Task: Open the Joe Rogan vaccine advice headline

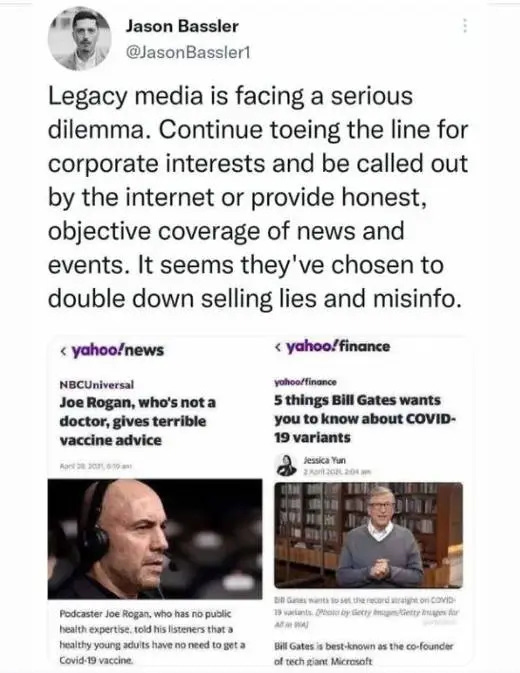Action: pyautogui.click(x=137, y=421)
